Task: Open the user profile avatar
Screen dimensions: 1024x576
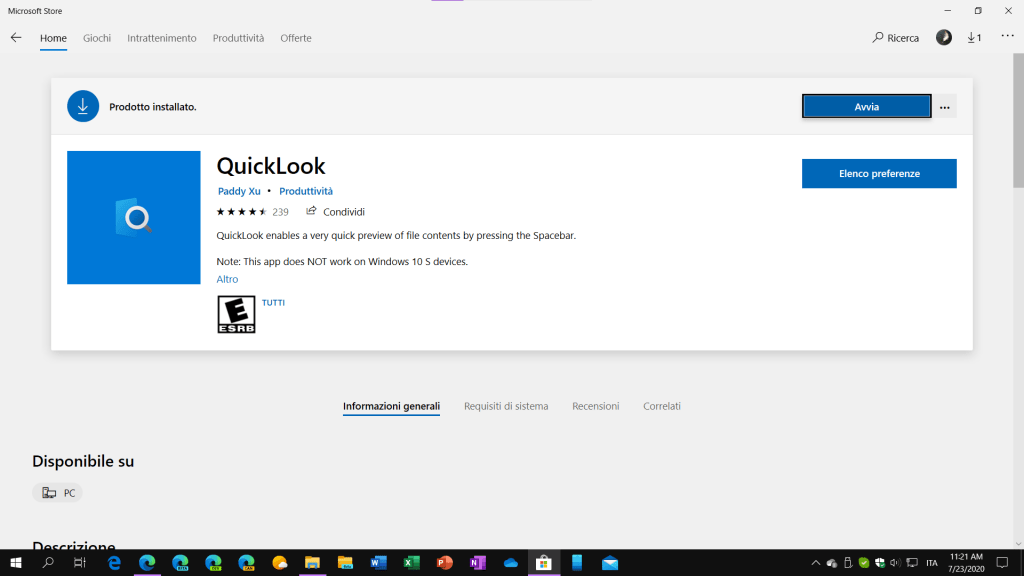Action: [x=943, y=38]
